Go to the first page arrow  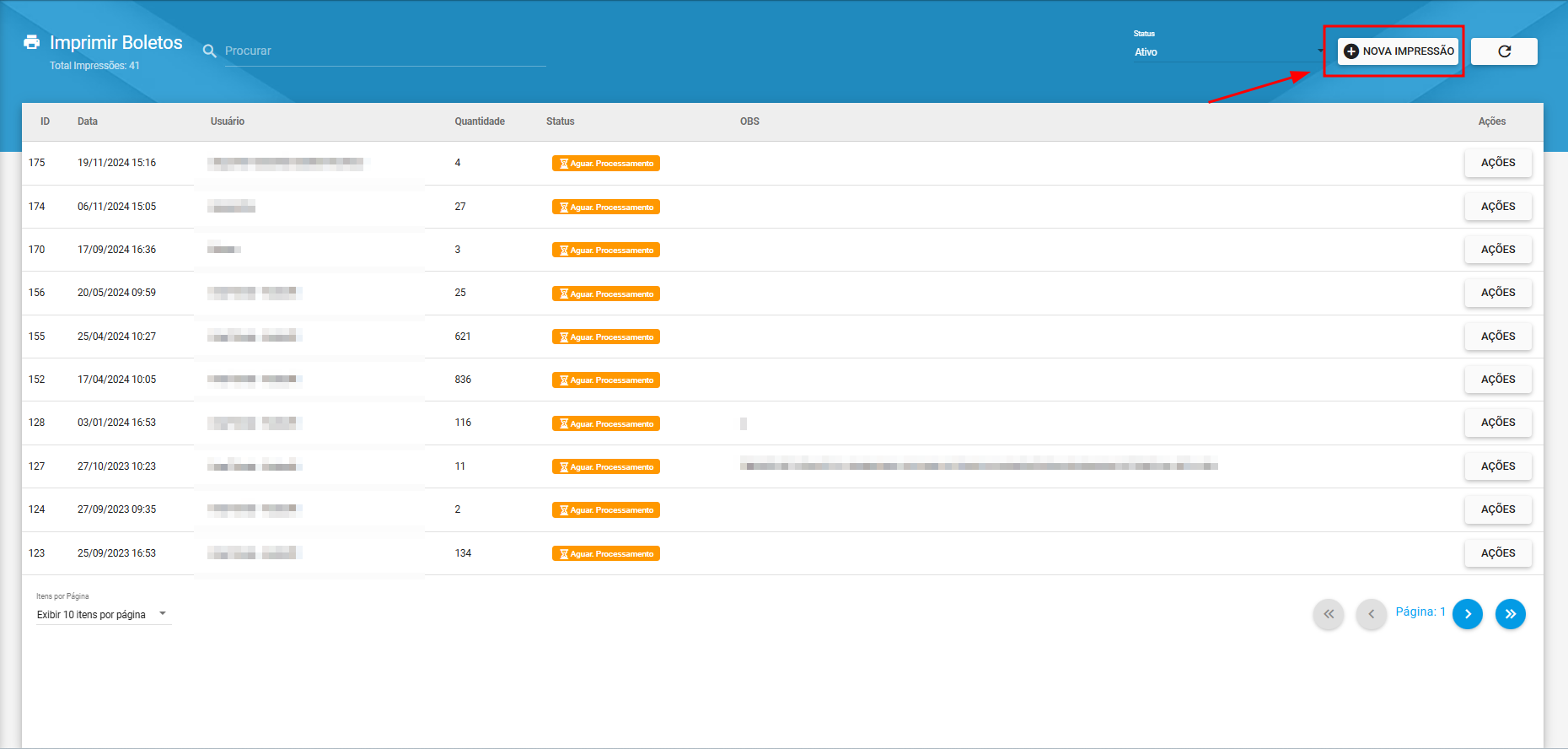[1329, 614]
